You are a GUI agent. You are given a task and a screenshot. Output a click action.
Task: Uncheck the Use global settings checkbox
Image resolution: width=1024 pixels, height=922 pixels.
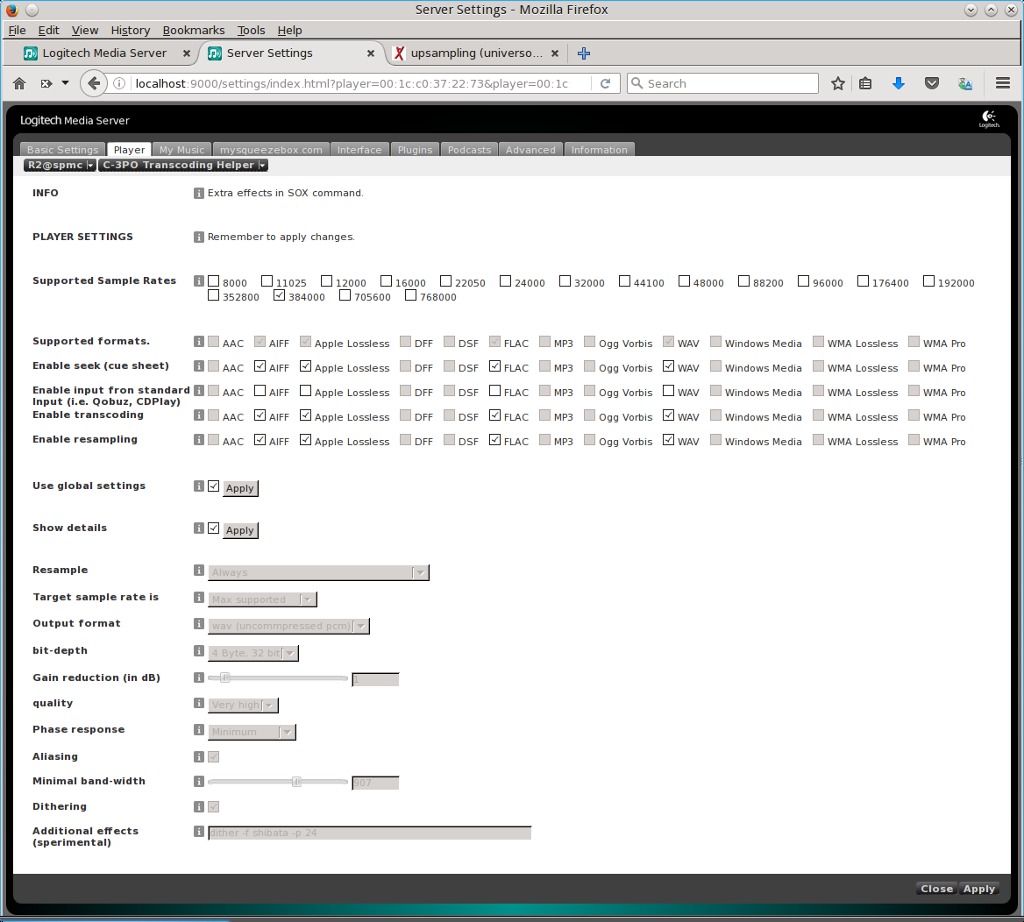point(214,486)
